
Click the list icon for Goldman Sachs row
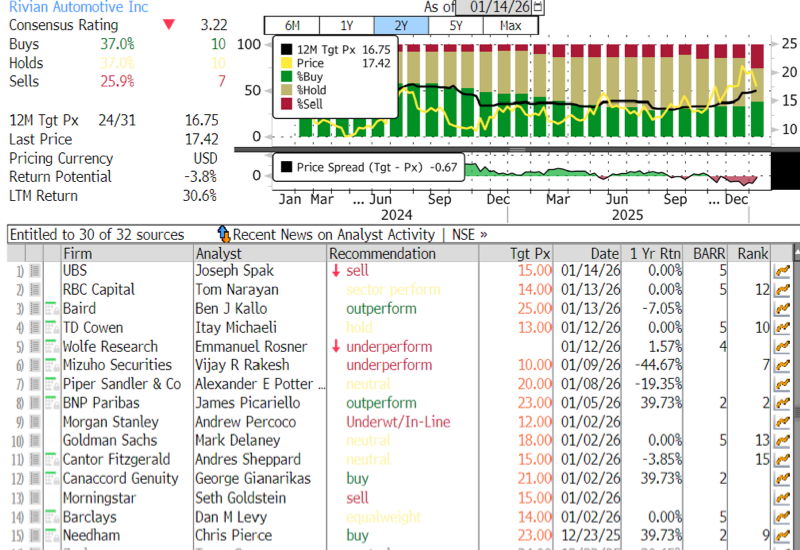[35, 442]
